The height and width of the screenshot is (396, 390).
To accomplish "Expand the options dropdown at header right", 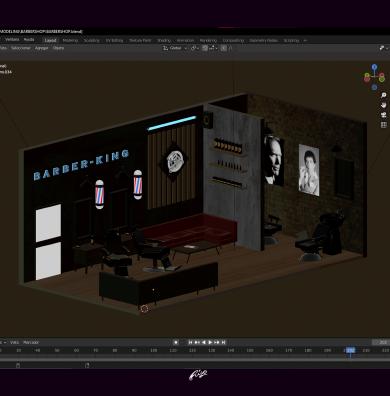I will coord(384,48).
